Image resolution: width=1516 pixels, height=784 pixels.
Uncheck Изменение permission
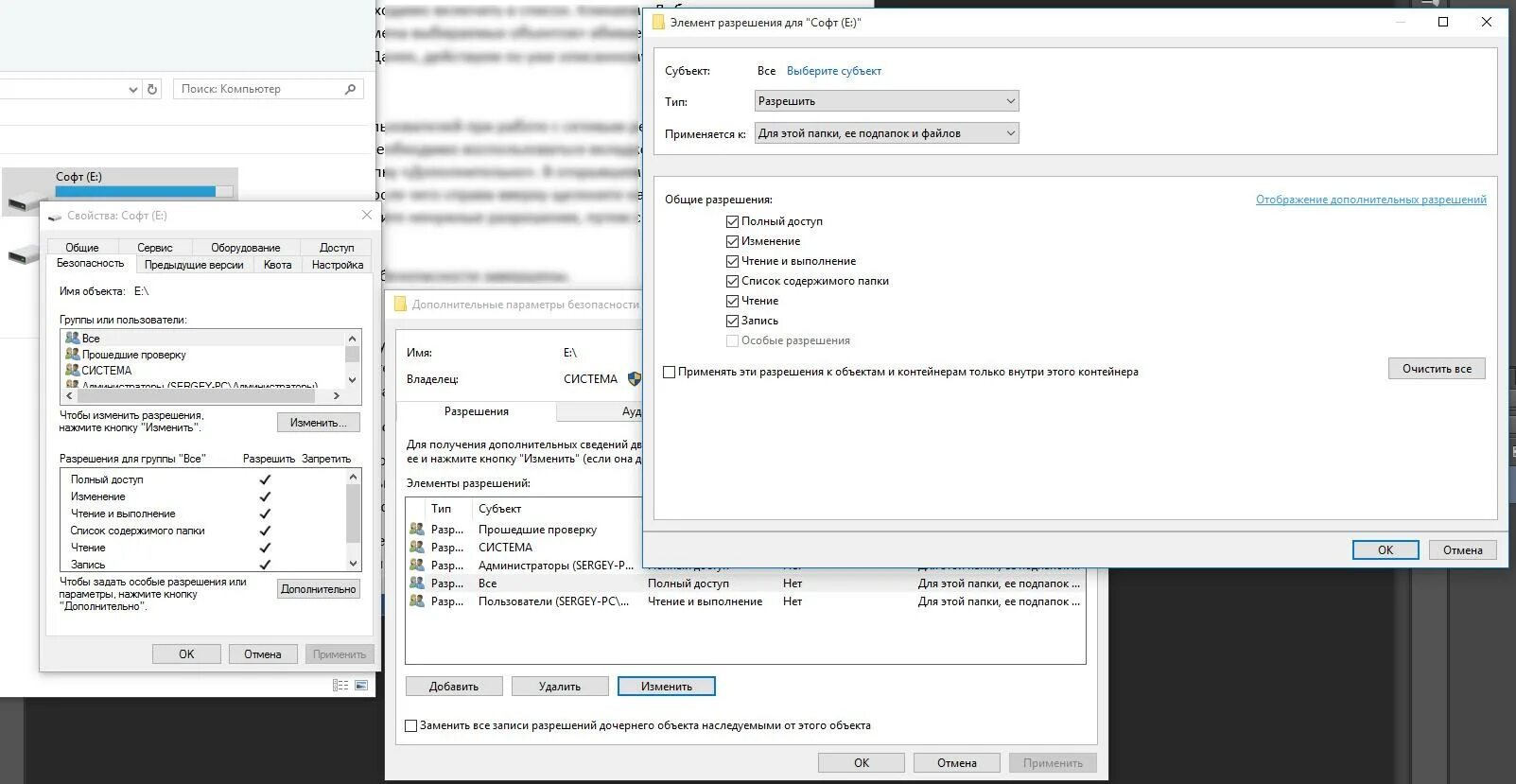pyautogui.click(x=732, y=241)
